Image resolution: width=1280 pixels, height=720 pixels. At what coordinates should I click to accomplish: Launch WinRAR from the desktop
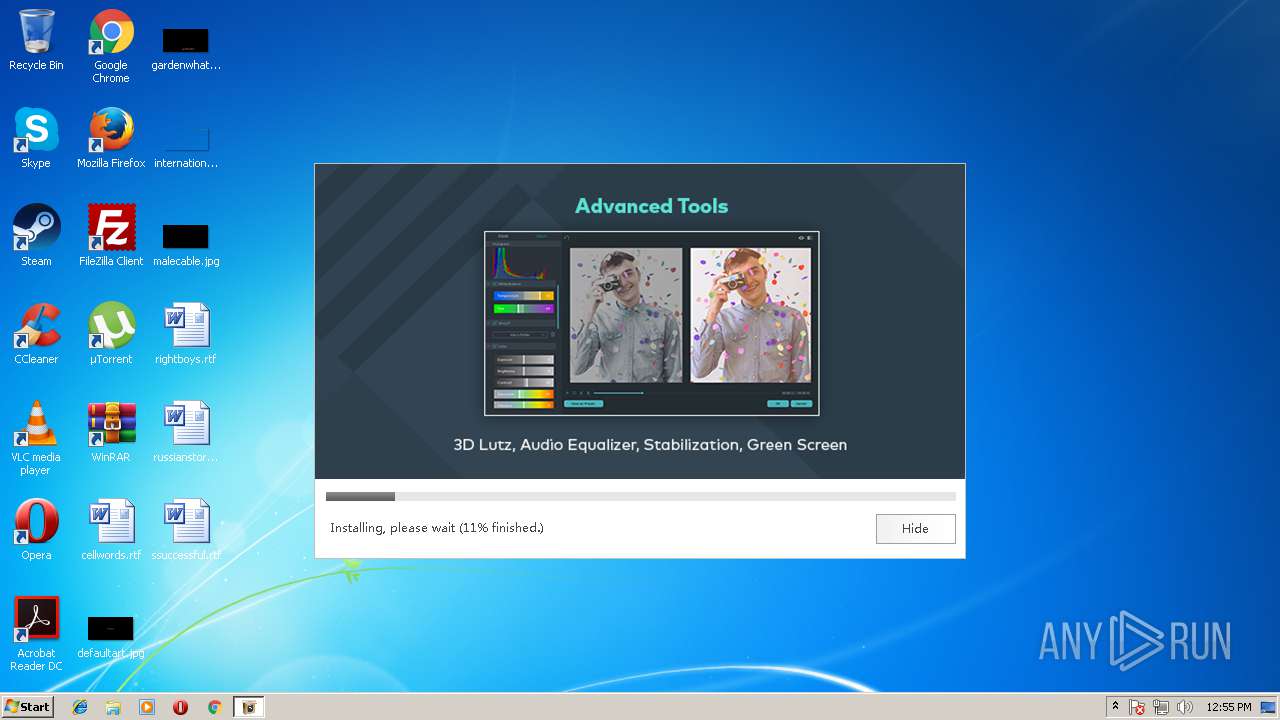(x=111, y=432)
